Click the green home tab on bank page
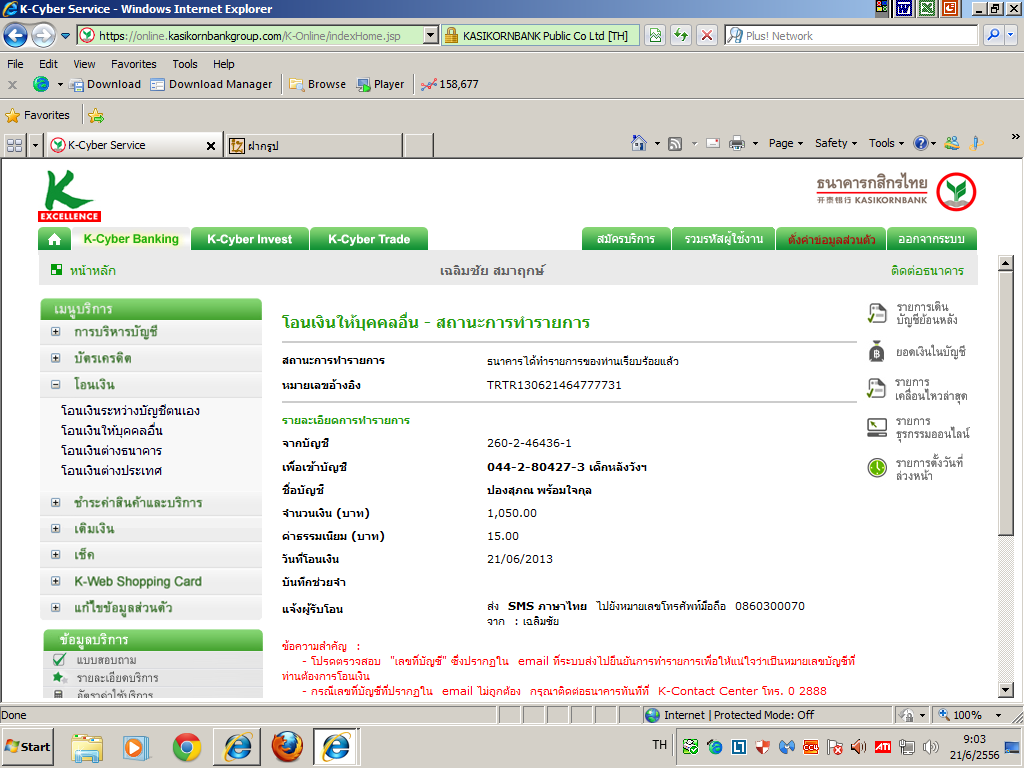 coord(54,240)
